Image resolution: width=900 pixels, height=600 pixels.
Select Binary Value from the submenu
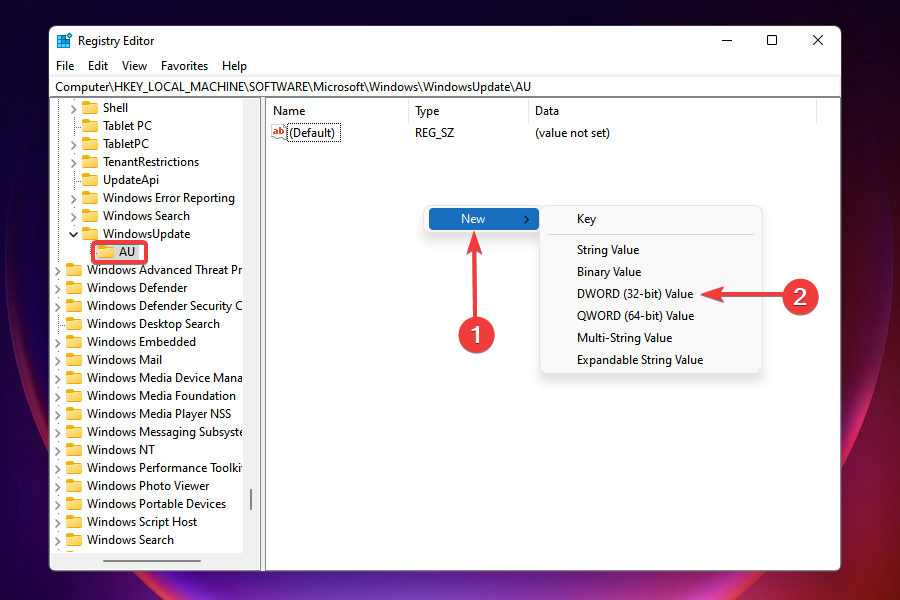(x=651, y=272)
